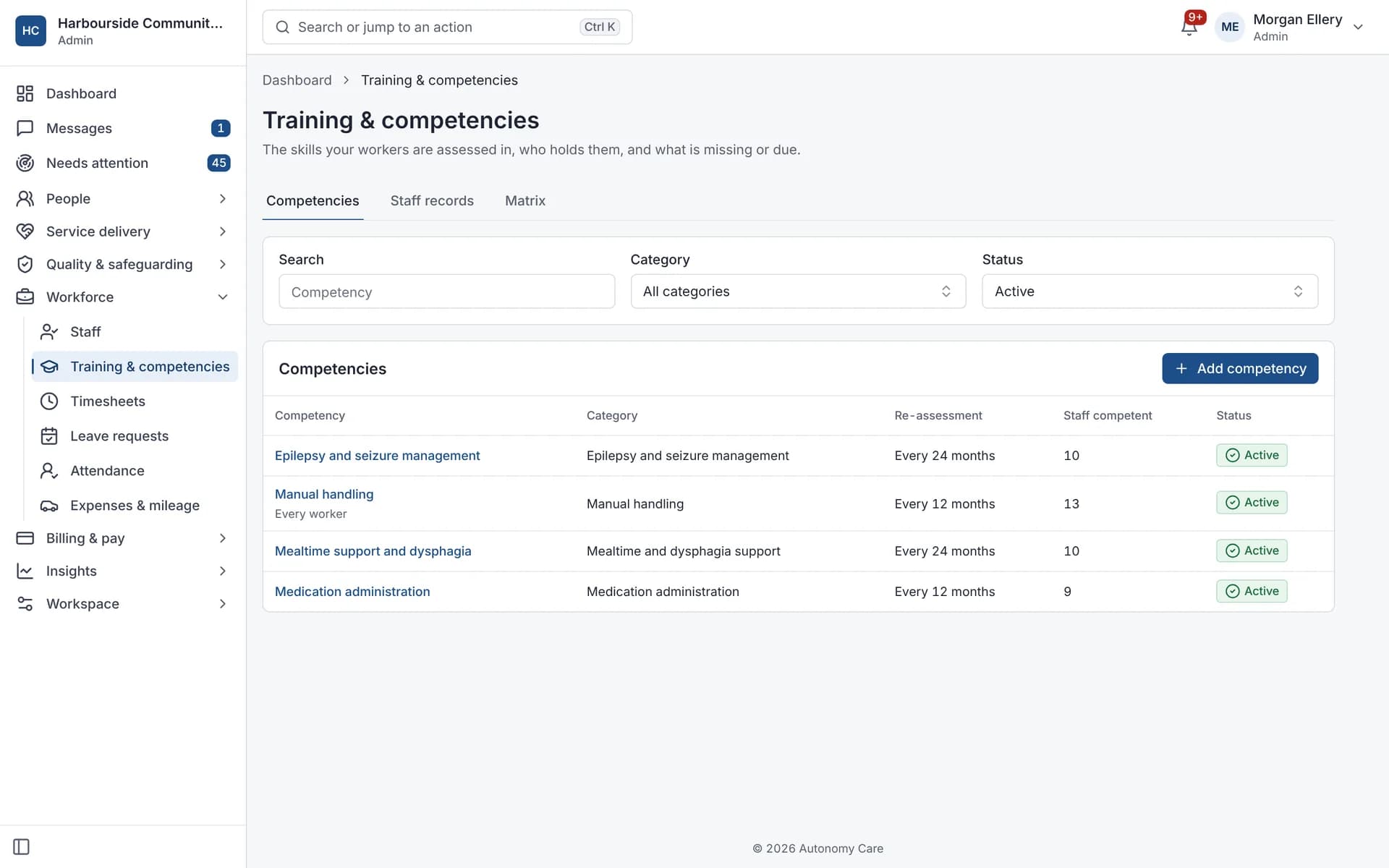
Task: Click the People icon in sidebar
Action: tap(25, 198)
